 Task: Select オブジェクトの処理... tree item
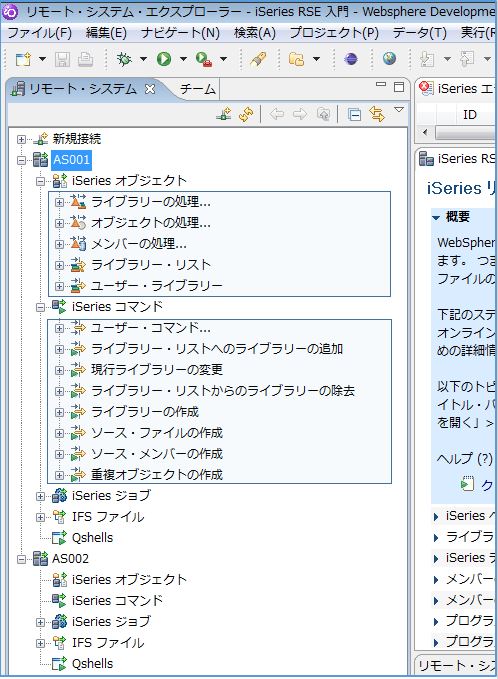(x=151, y=223)
